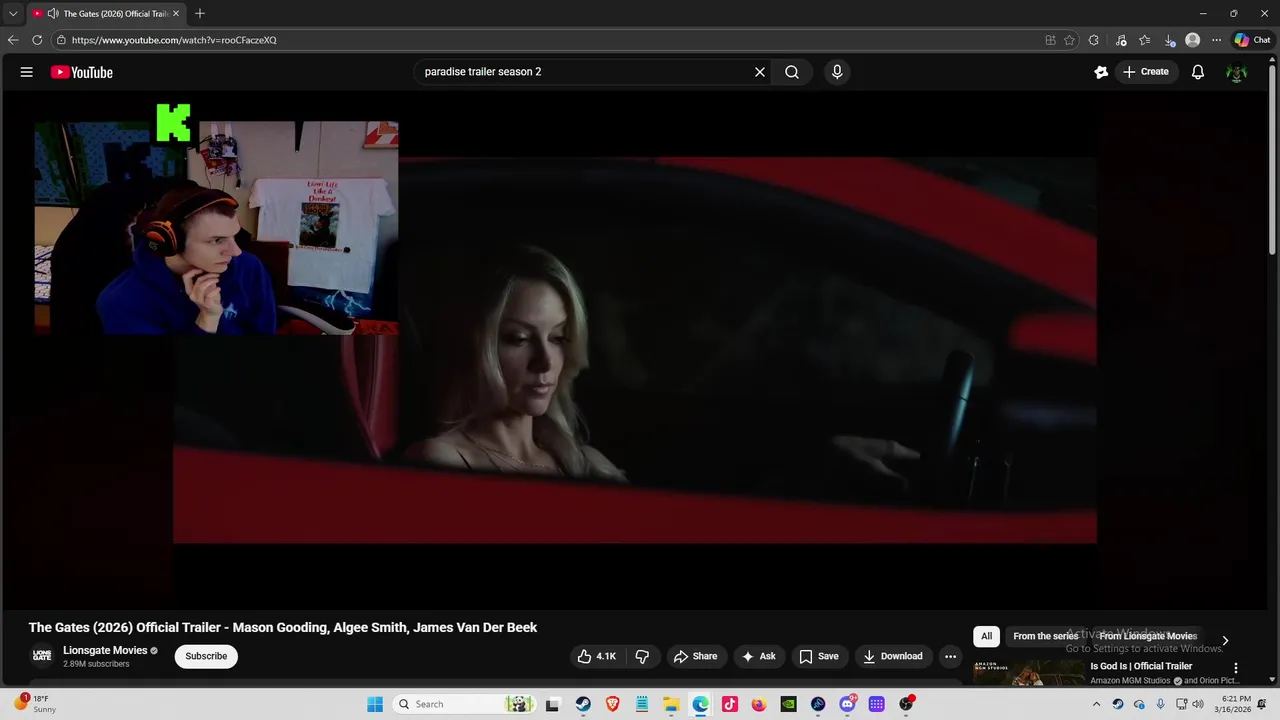
Task: Click the browser address bar URL
Action: coord(174,40)
